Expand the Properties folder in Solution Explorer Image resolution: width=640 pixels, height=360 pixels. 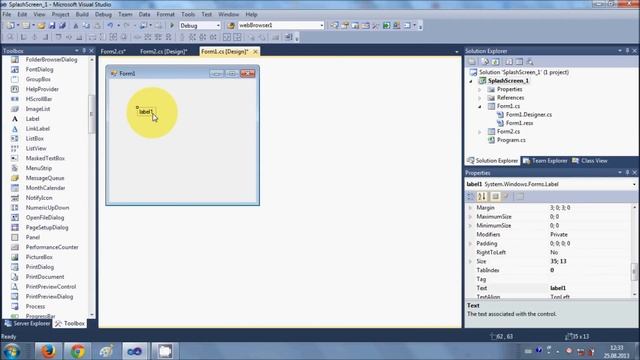click(480, 89)
